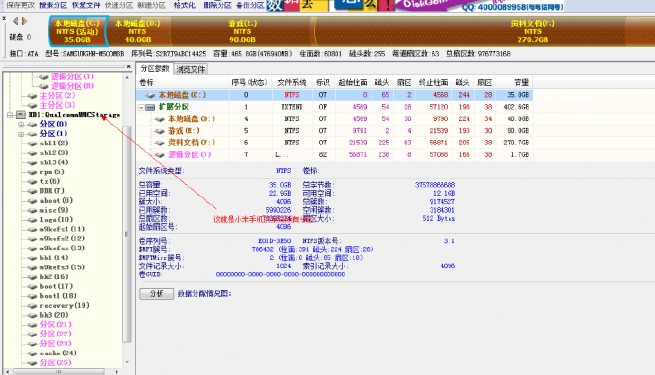
Task: Click the drive icon beside sbl2(3)
Action: point(32,153)
